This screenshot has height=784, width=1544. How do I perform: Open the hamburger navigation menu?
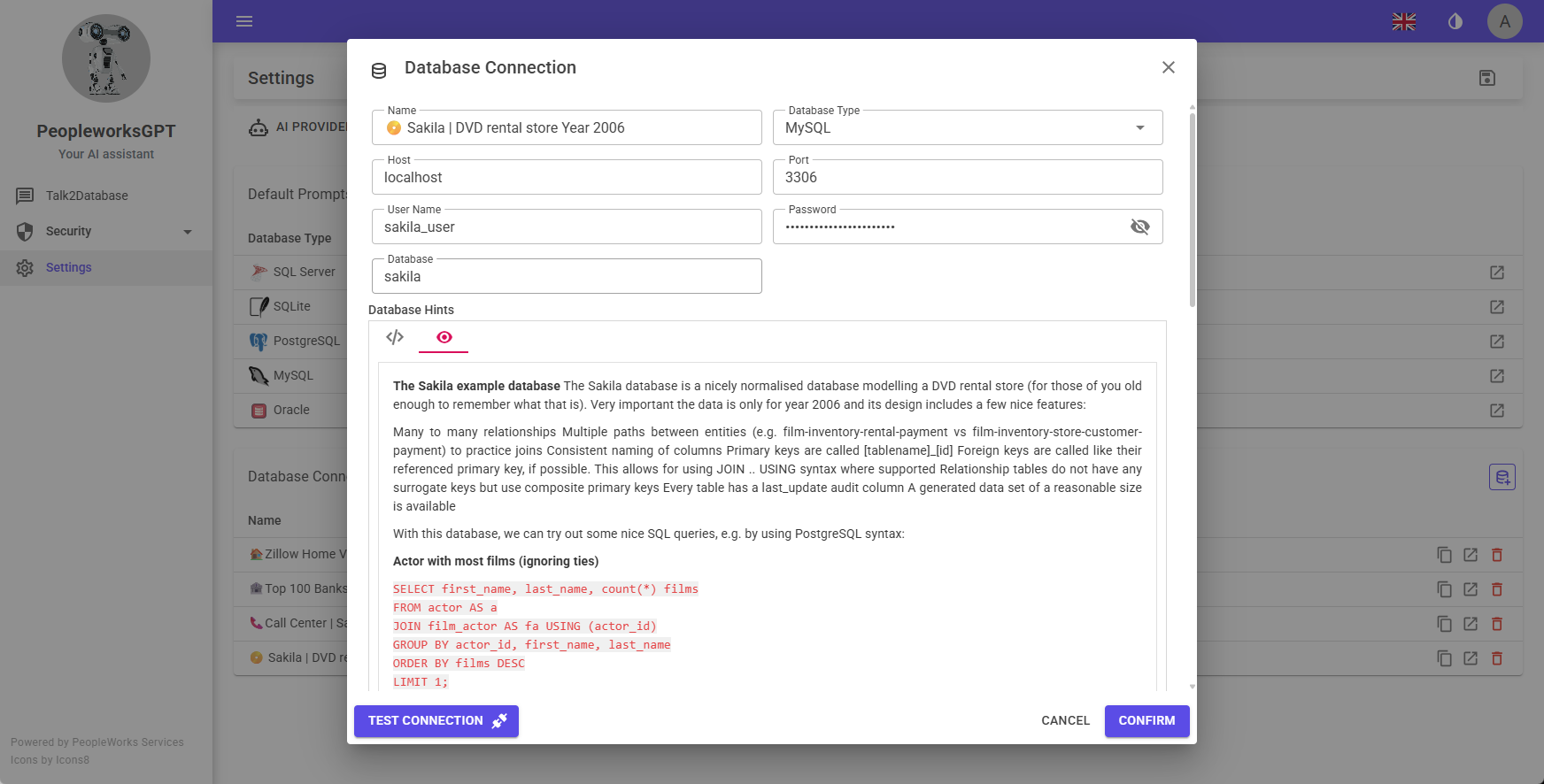(244, 21)
